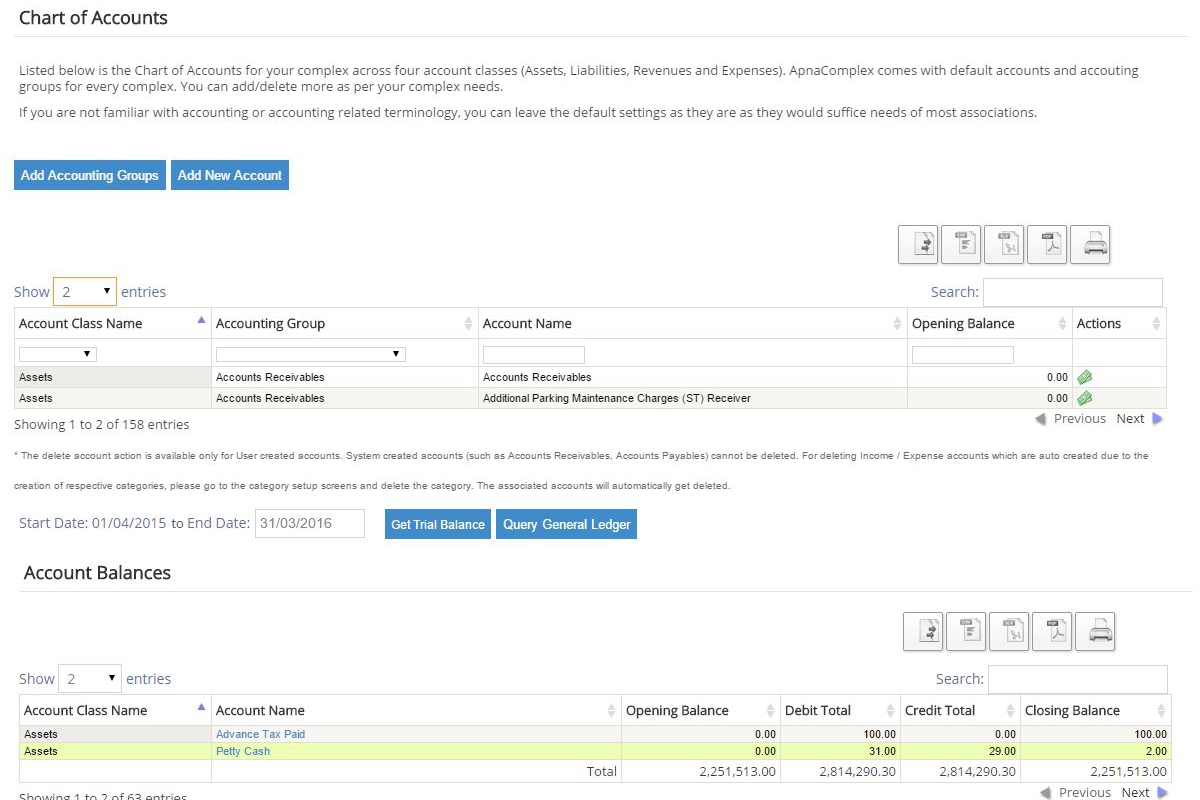Sort by the Opening Balance column
The width and height of the screenshot is (1200, 800).
[x=963, y=323]
